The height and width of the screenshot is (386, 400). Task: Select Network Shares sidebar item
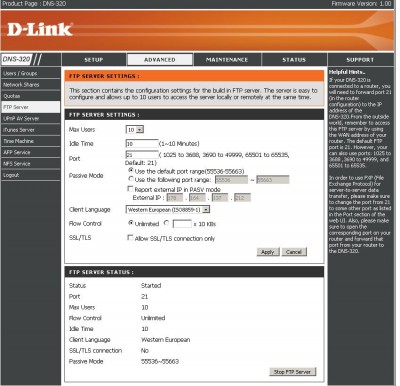(x=30, y=85)
